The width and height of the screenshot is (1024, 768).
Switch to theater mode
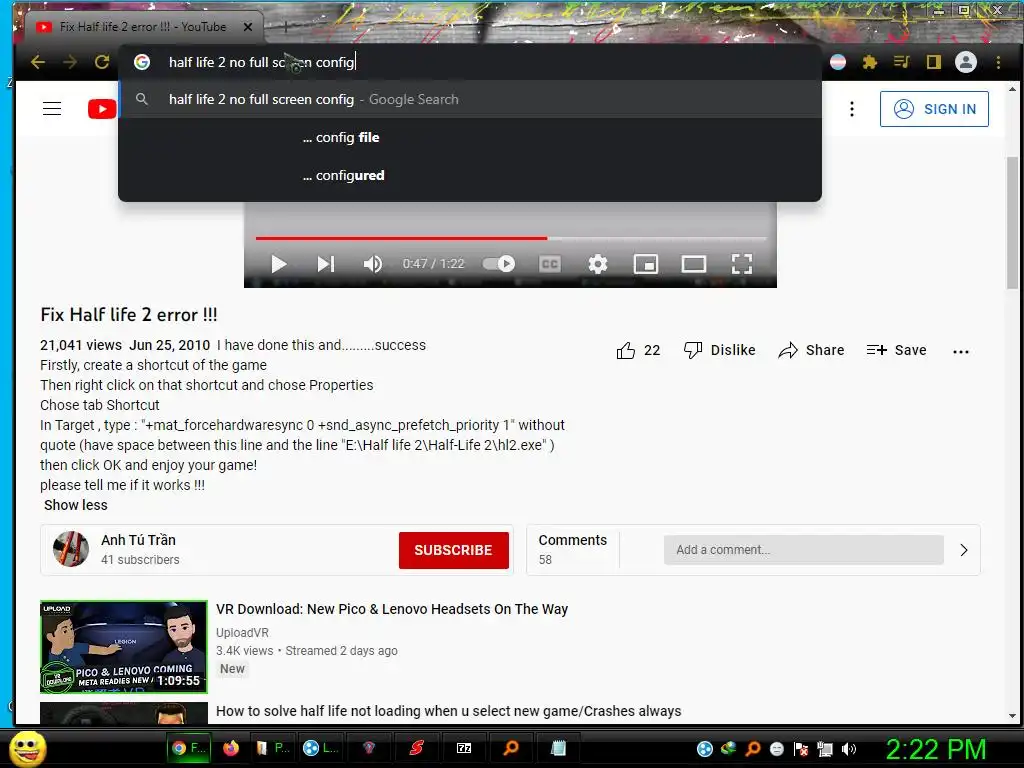(x=694, y=264)
